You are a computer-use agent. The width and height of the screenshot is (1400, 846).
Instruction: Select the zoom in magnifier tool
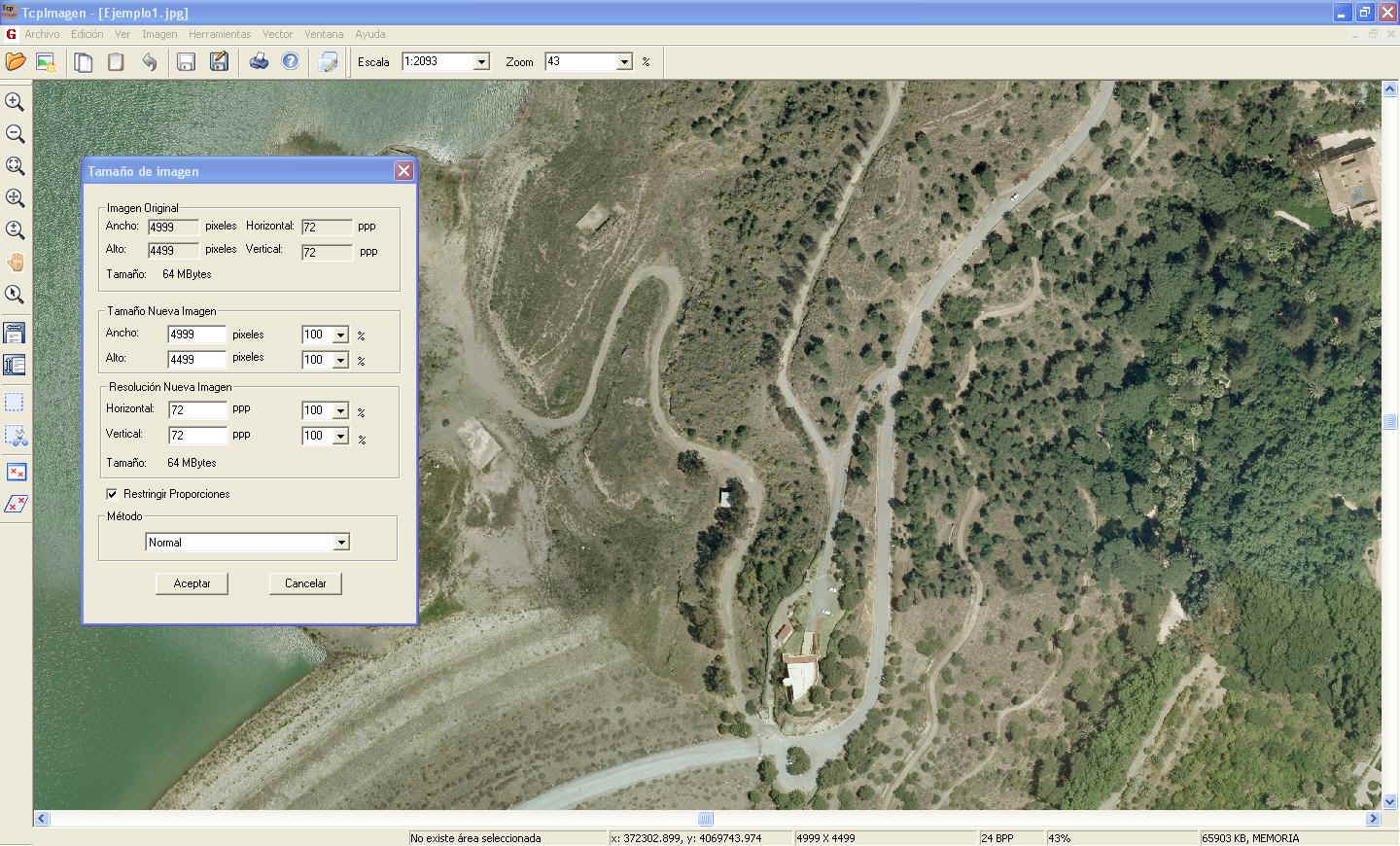15,102
